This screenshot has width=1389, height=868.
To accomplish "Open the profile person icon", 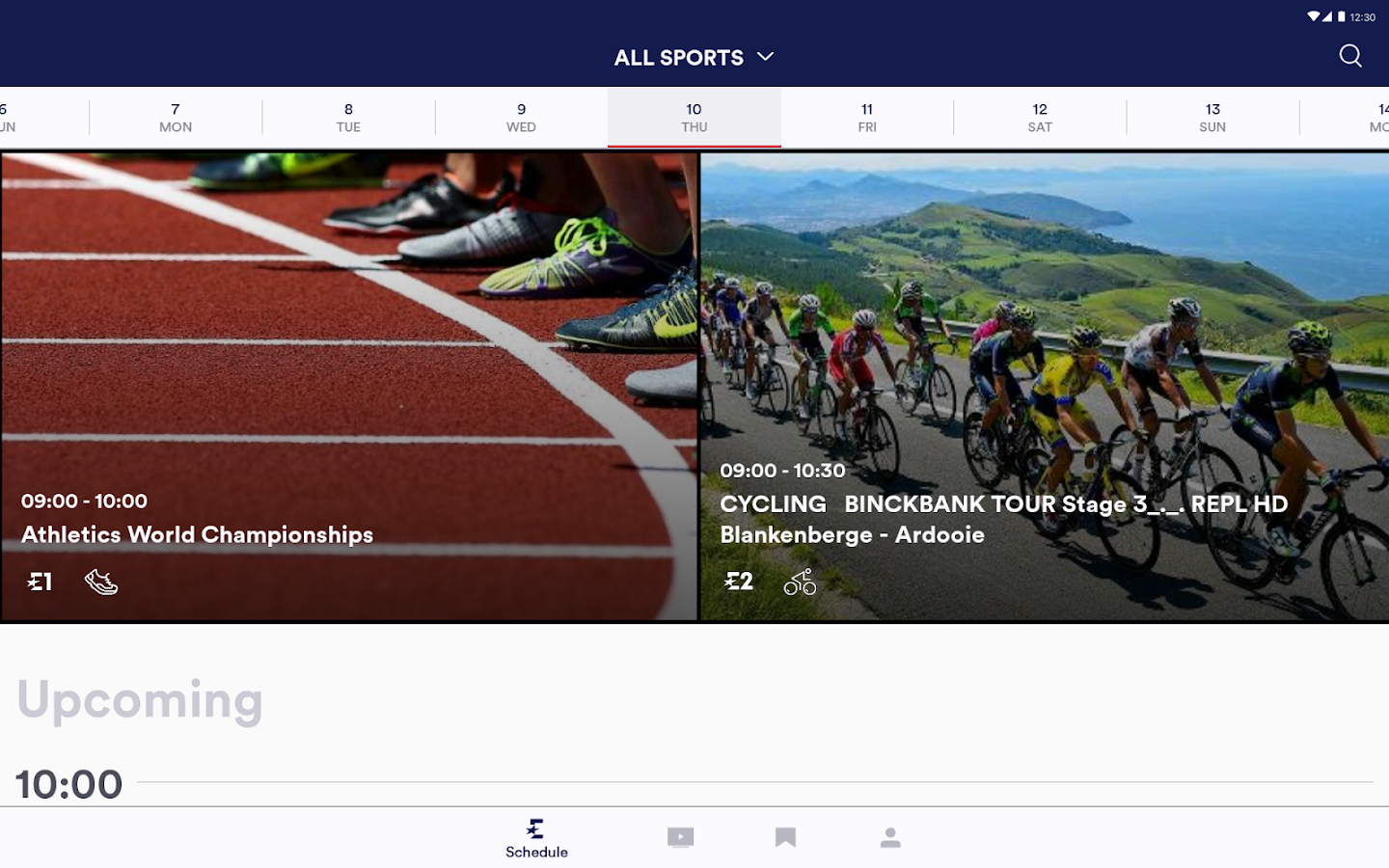I will [890, 838].
